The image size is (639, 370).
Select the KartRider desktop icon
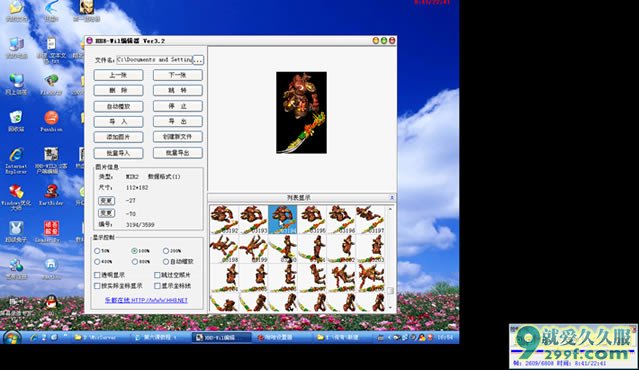point(51,191)
